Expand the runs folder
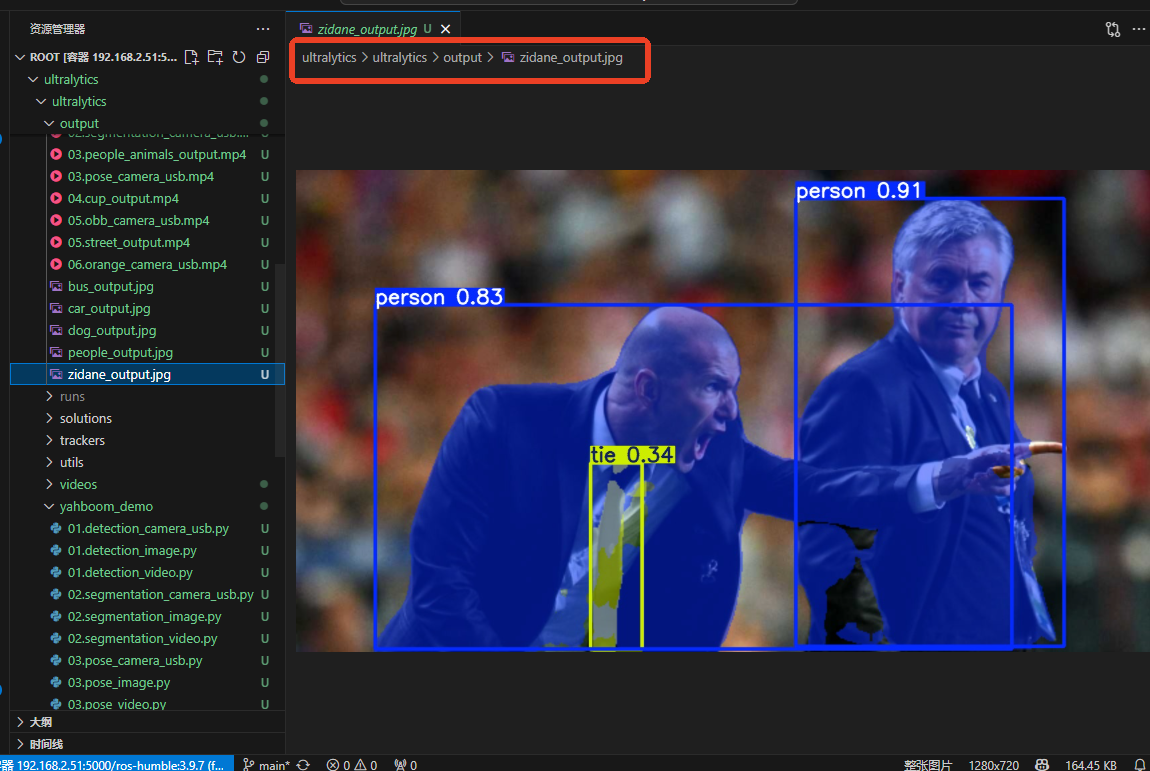 [x=49, y=396]
